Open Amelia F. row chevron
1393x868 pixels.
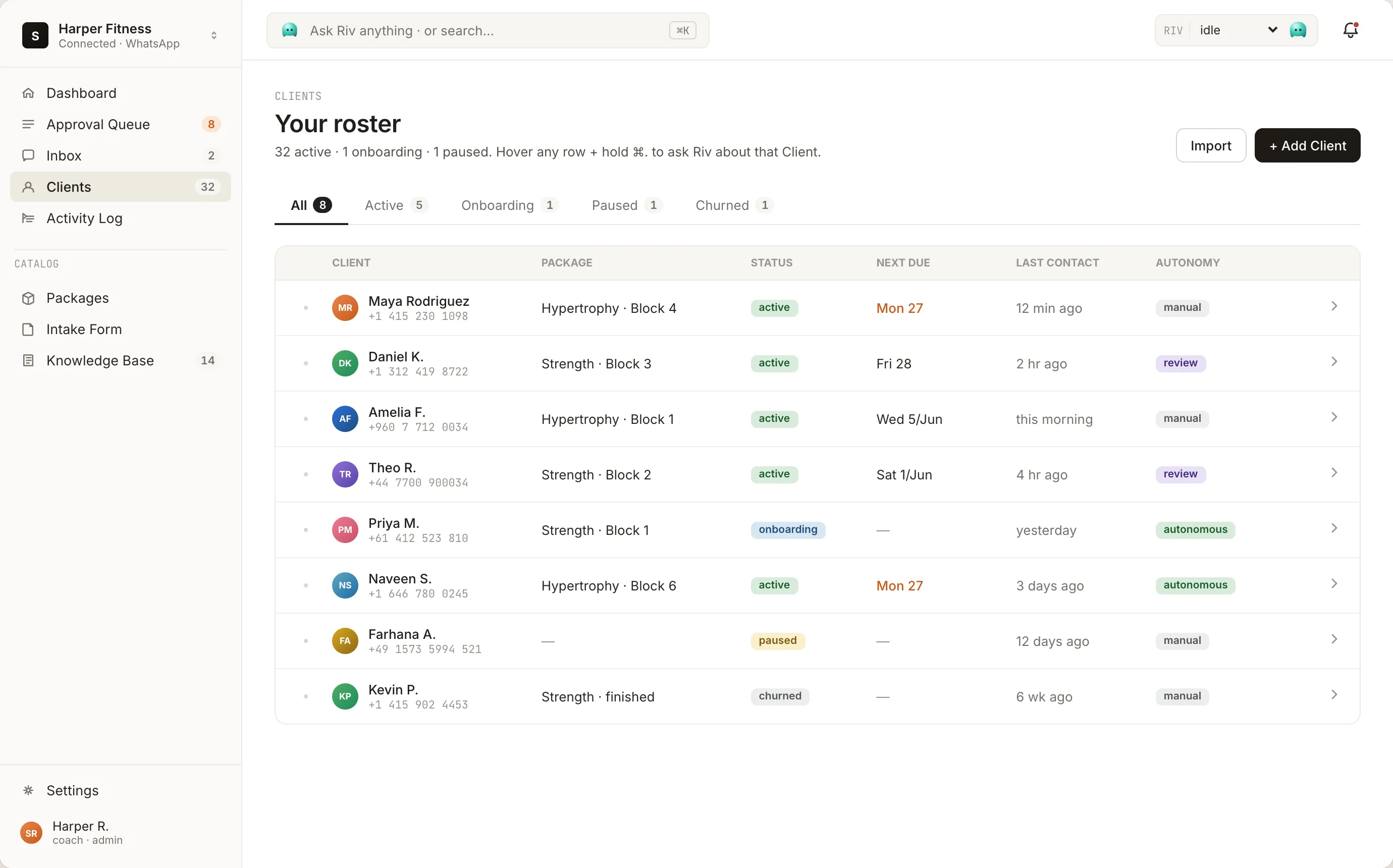point(1334,417)
